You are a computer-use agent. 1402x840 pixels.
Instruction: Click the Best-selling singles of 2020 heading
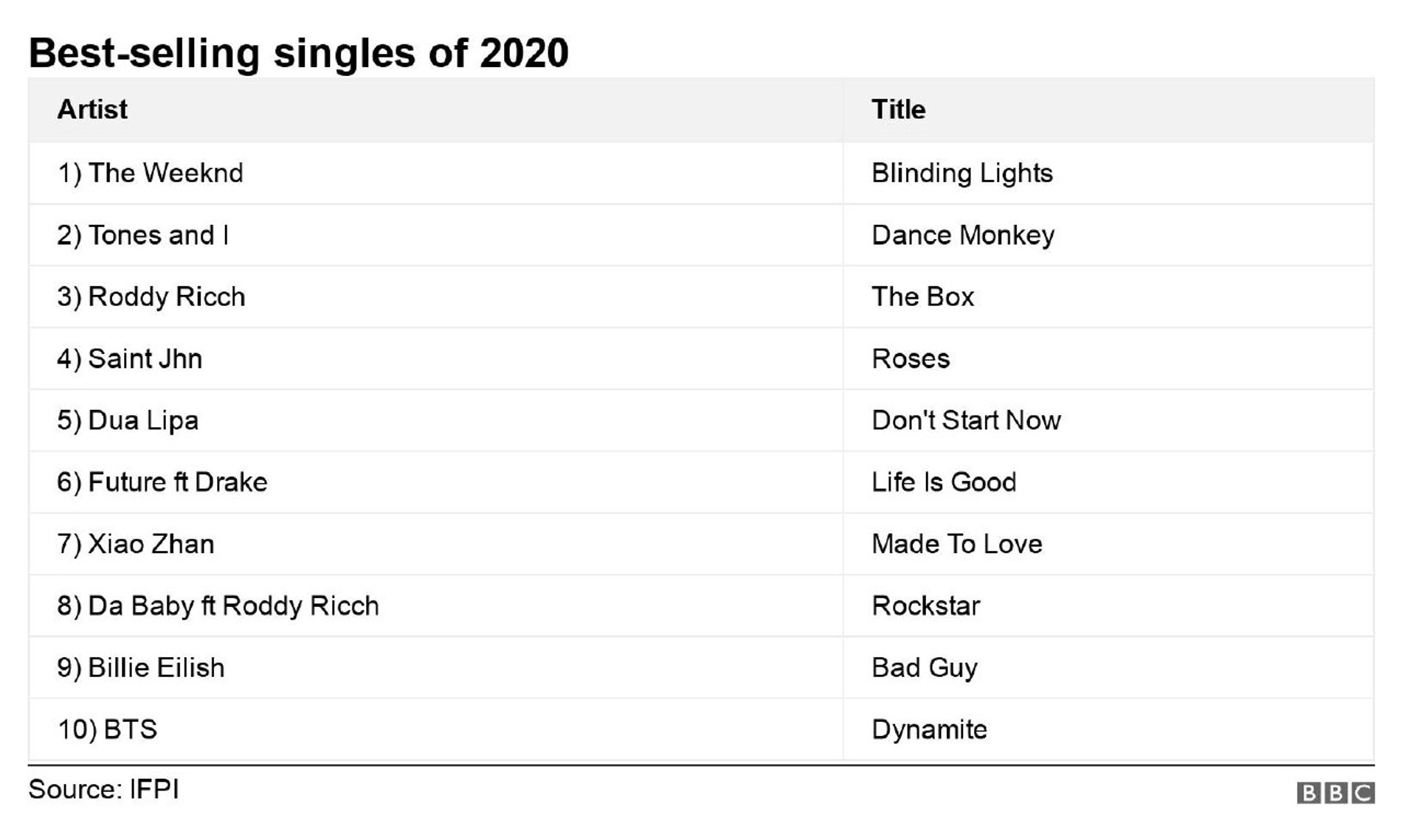[x=298, y=53]
